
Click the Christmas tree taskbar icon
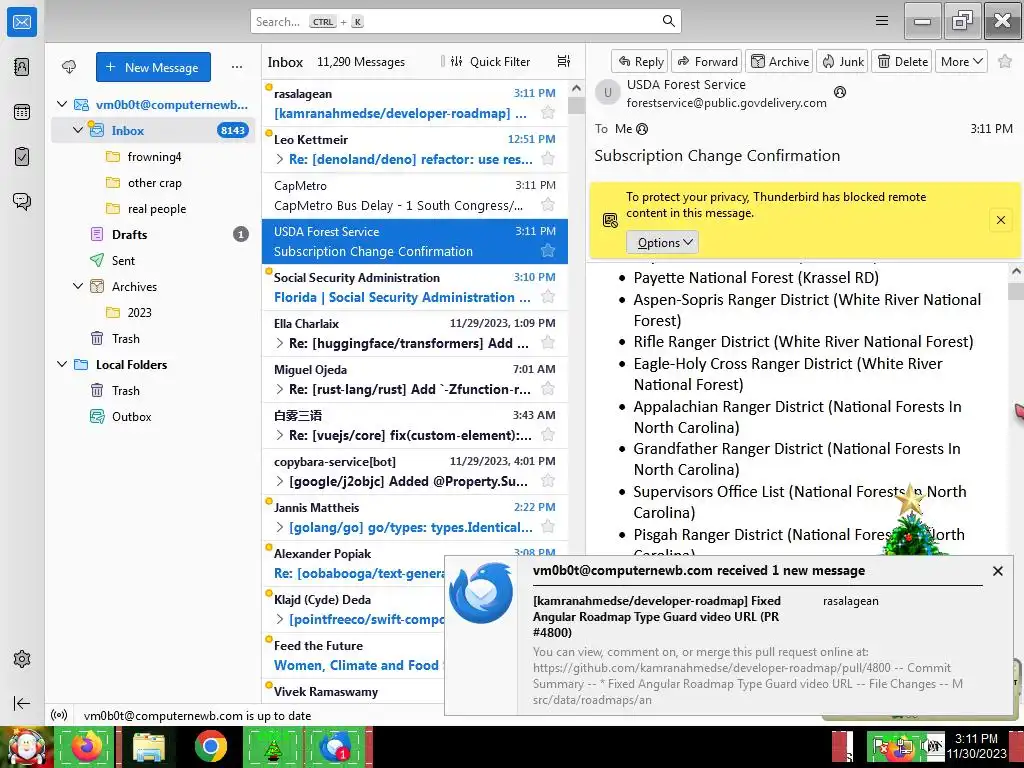click(272, 747)
